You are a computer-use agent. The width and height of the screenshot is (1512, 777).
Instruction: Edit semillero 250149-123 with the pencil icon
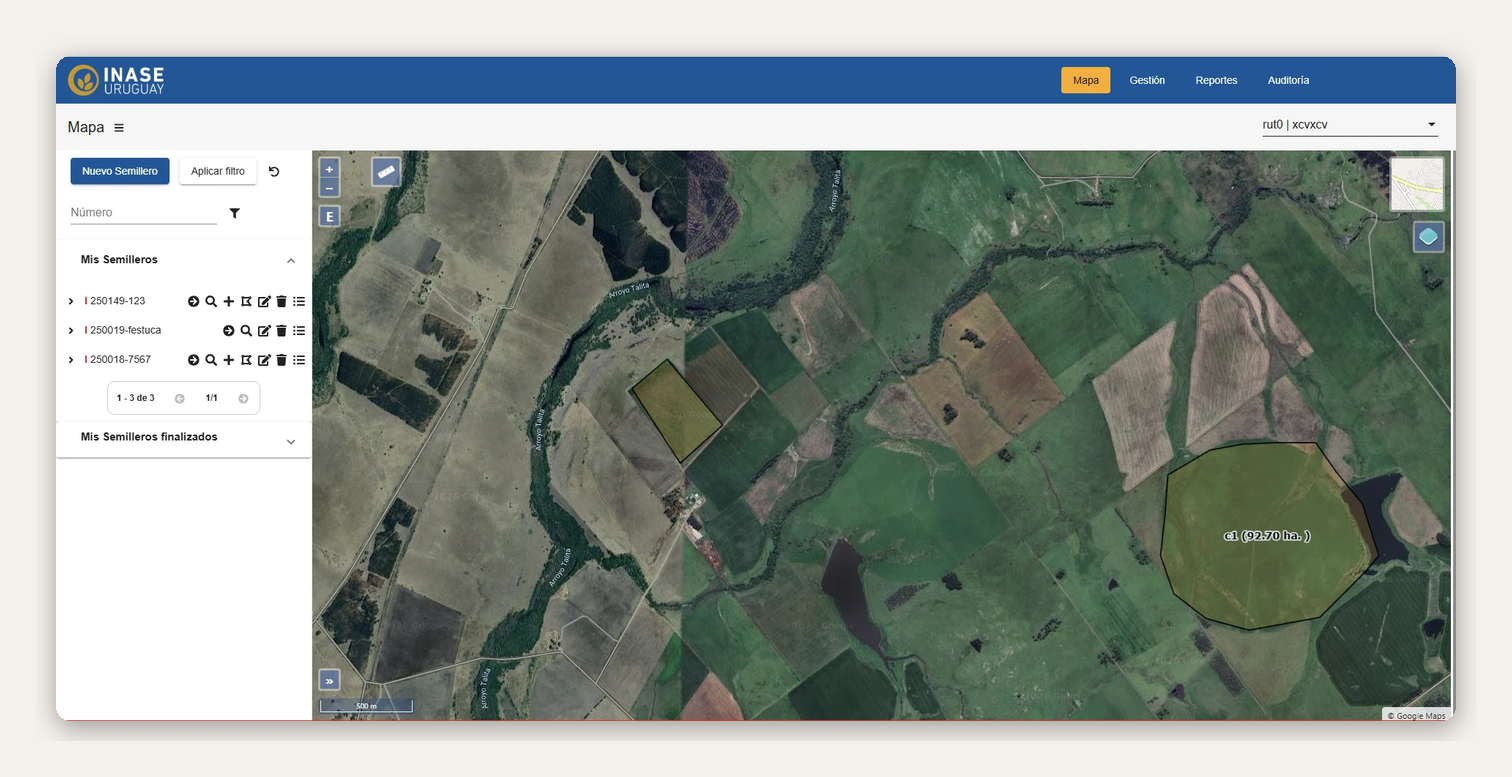264,301
